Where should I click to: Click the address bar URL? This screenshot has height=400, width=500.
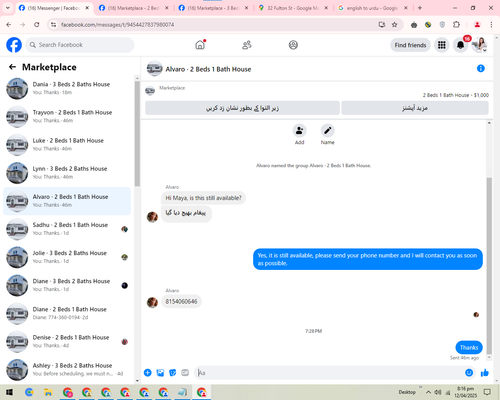point(118,25)
